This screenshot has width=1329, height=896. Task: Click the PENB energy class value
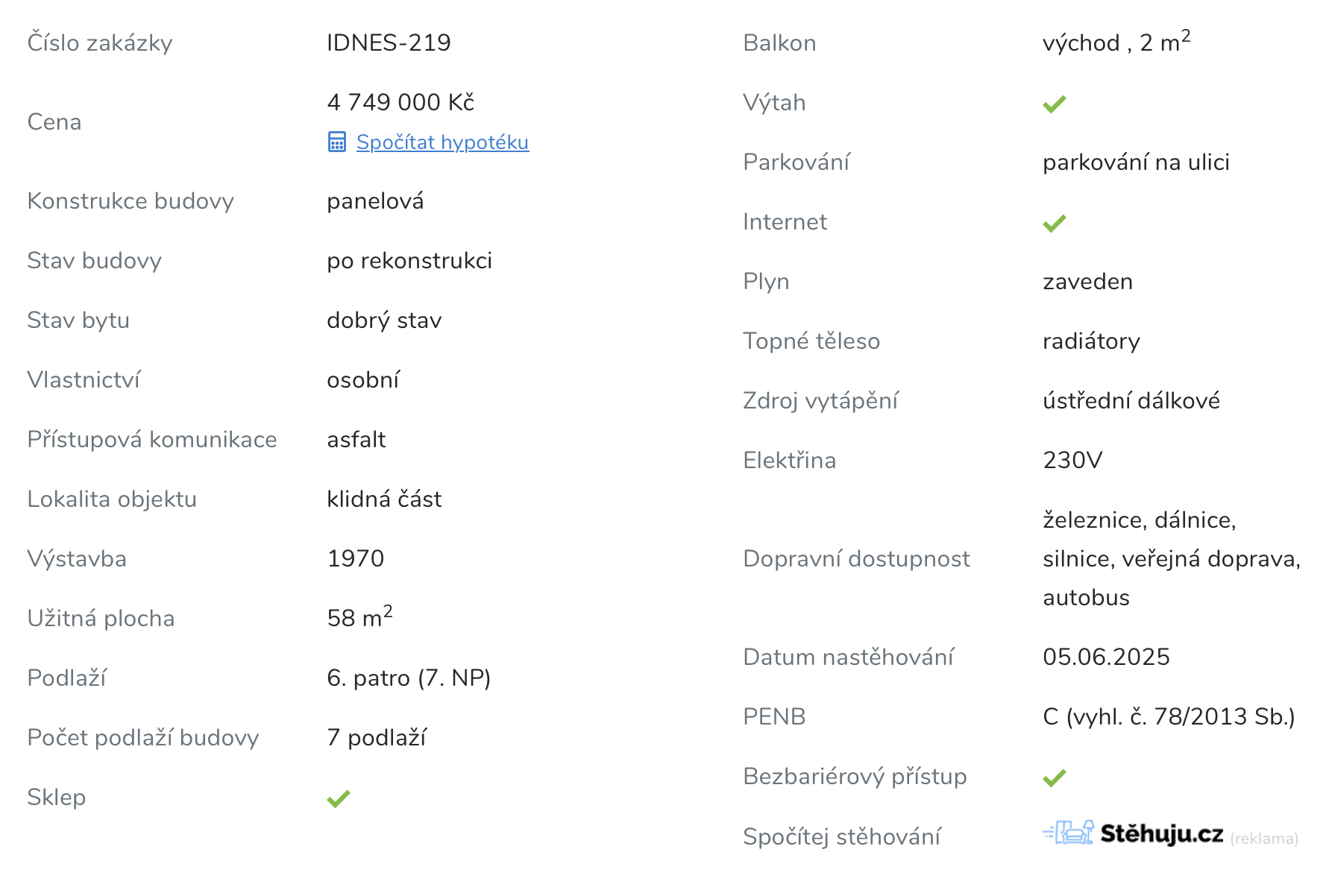pos(1169,716)
